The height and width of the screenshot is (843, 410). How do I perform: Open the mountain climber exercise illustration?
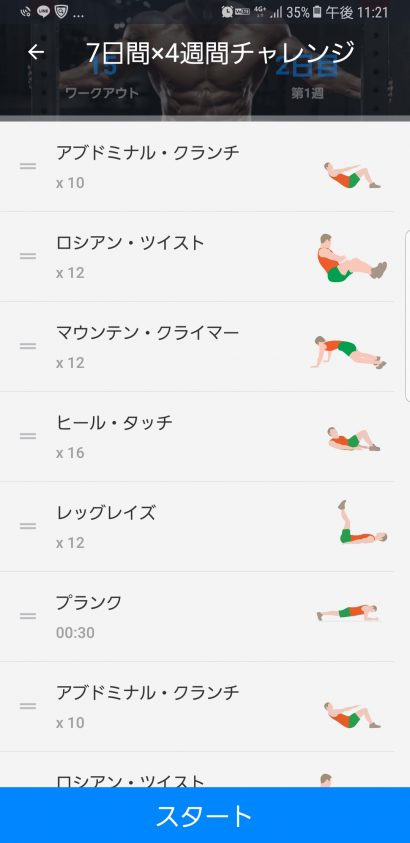(x=349, y=352)
